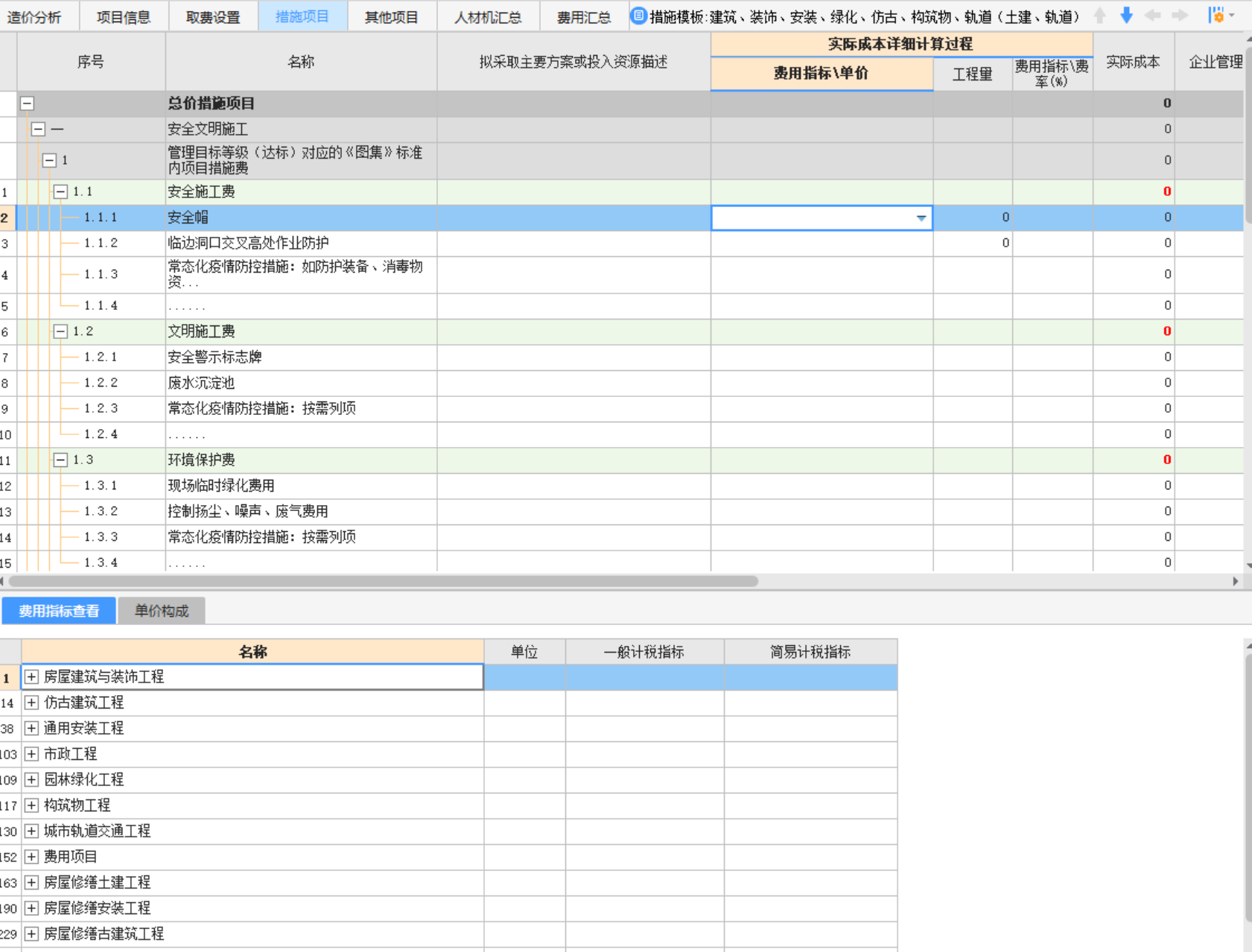
Task: Expand 城市轨道交通工程 node
Action: coord(31,831)
